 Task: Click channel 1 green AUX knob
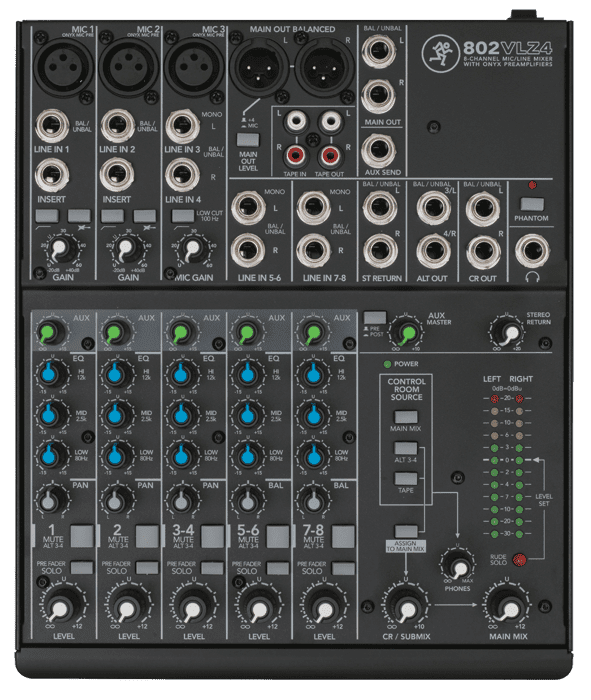[x=50, y=333]
